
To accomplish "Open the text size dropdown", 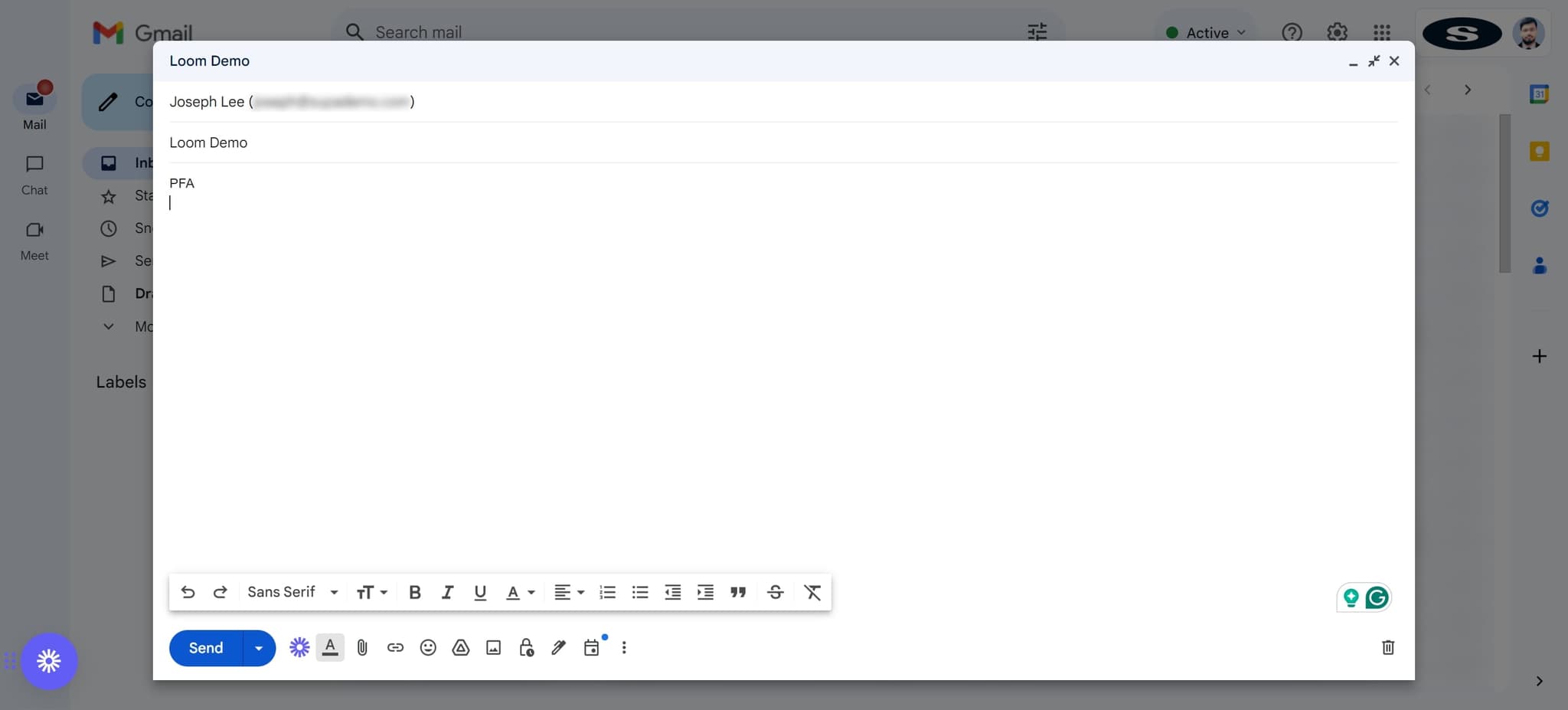I will coord(371,591).
